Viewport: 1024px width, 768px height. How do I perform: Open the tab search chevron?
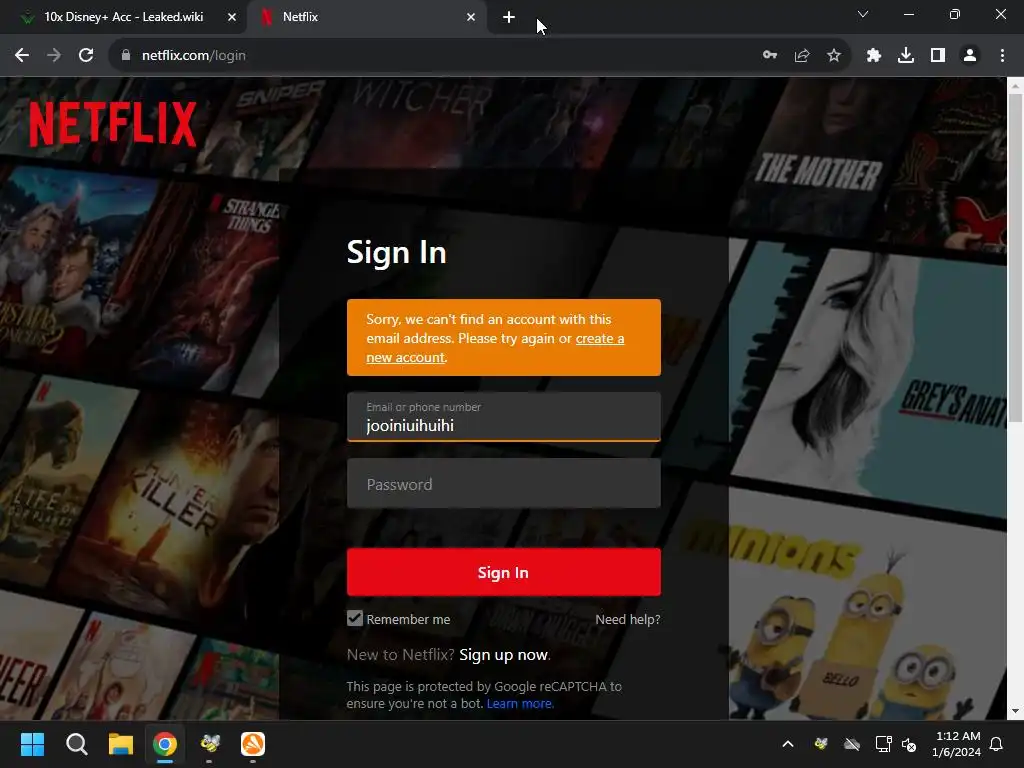(863, 14)
